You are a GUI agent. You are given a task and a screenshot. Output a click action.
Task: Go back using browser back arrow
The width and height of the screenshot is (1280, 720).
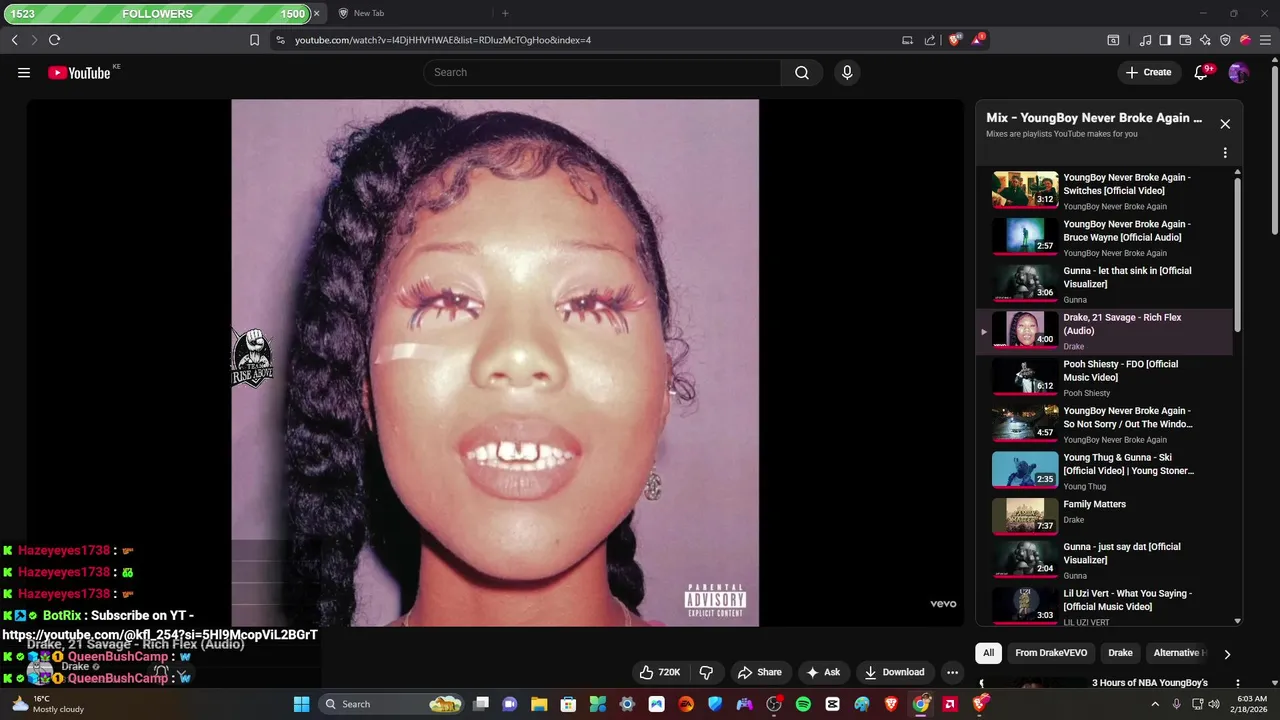coord(14,40)
